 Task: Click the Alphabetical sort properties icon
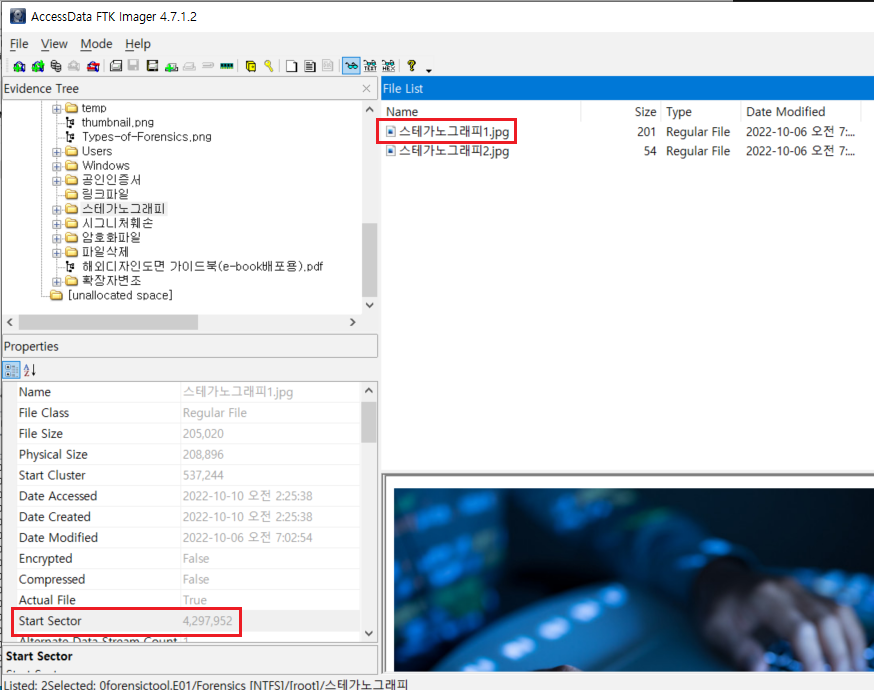point(30,370)
